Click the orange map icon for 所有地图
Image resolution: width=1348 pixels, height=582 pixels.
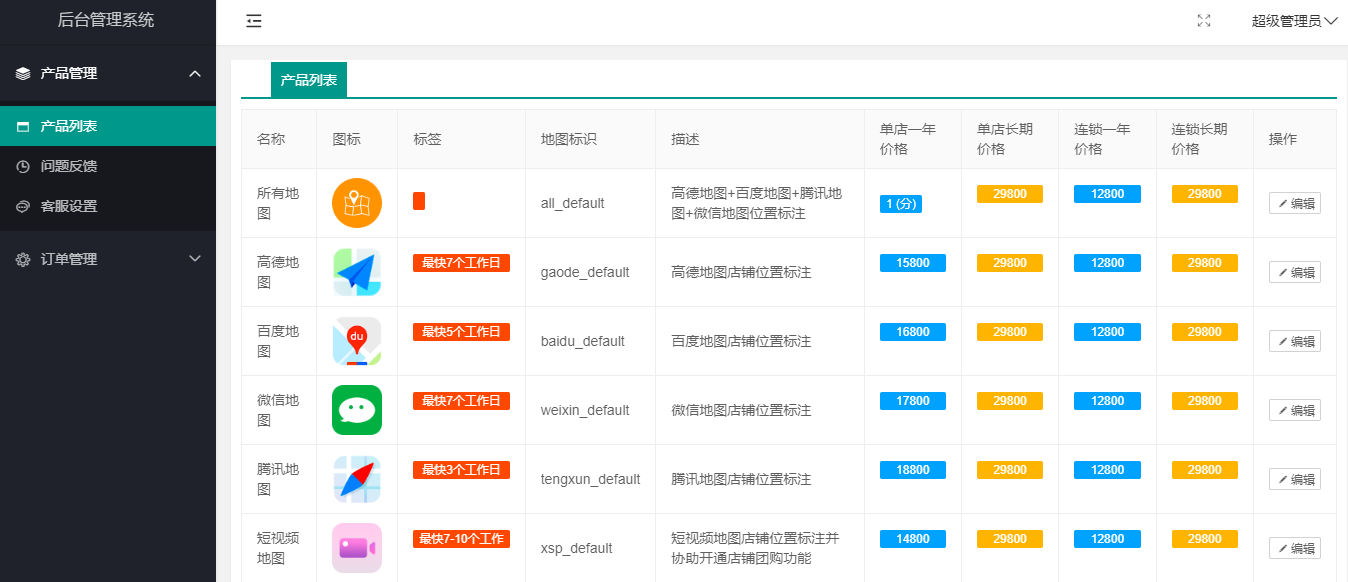click(356, 202)
